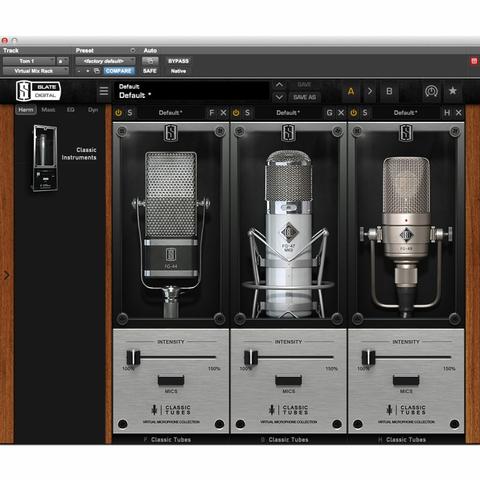Toggle power on module F
480x480 pixels.
118,113
